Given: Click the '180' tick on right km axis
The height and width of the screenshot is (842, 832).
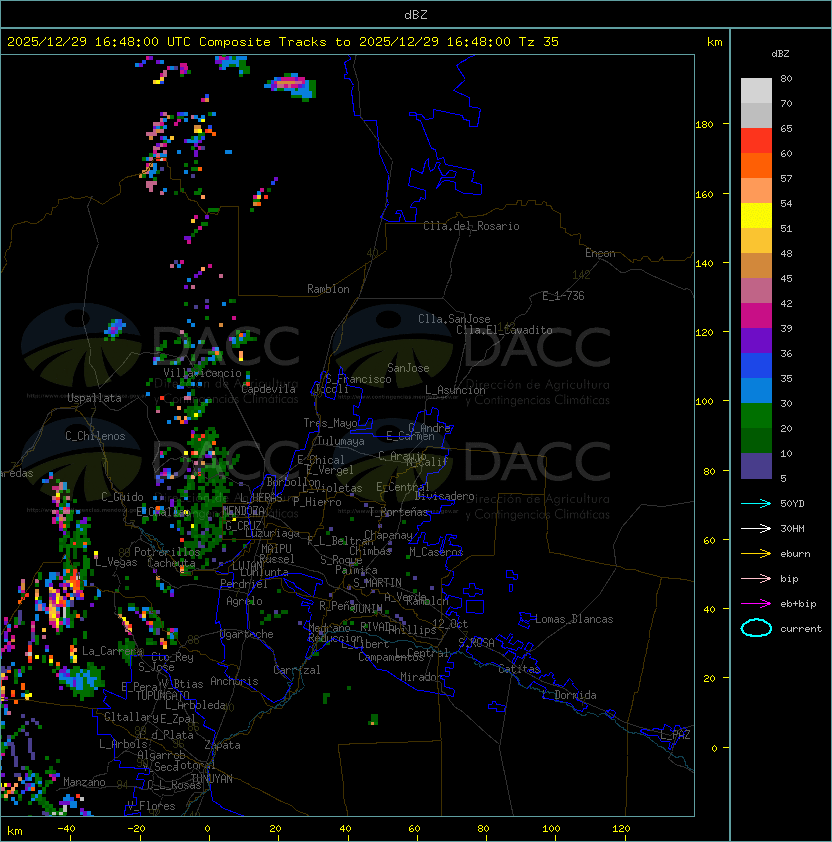Looking at the screenshot, I should coord(704,125).
